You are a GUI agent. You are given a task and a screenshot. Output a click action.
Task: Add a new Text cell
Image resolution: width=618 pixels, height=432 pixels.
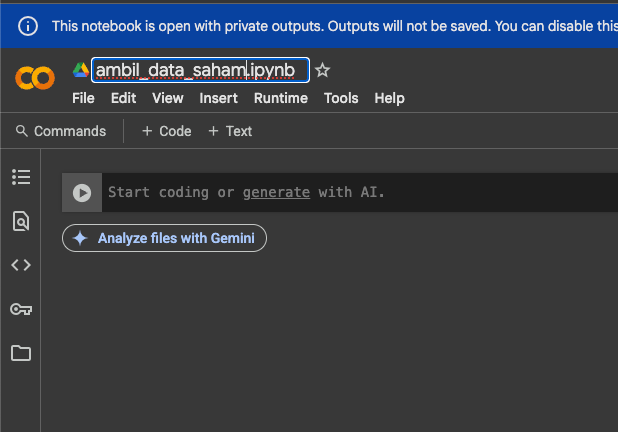click(x=230, y=131)
